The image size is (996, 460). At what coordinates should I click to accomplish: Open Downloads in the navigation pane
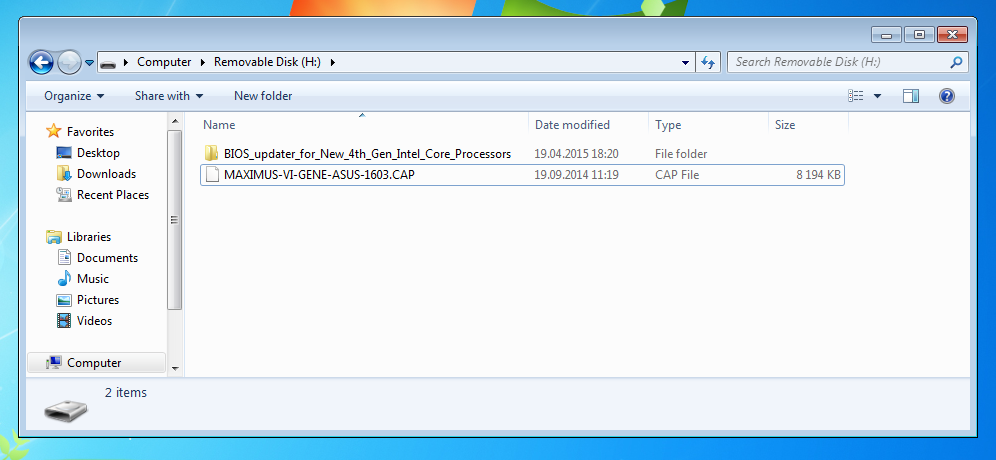click(106, 173)
